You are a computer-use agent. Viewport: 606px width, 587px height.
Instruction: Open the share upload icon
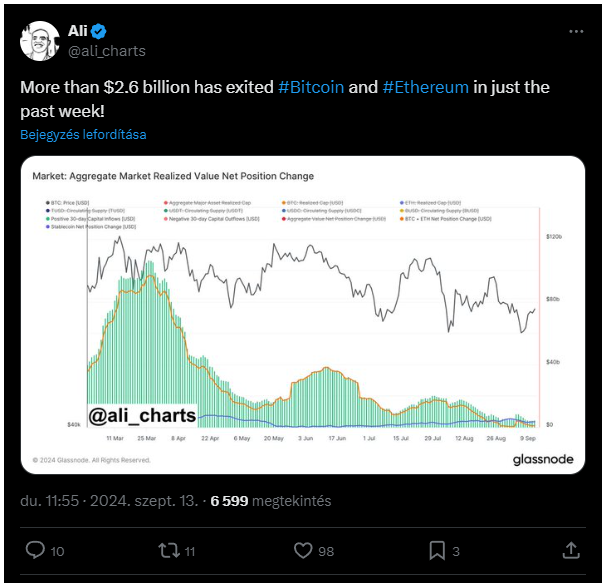pos(571,550)
